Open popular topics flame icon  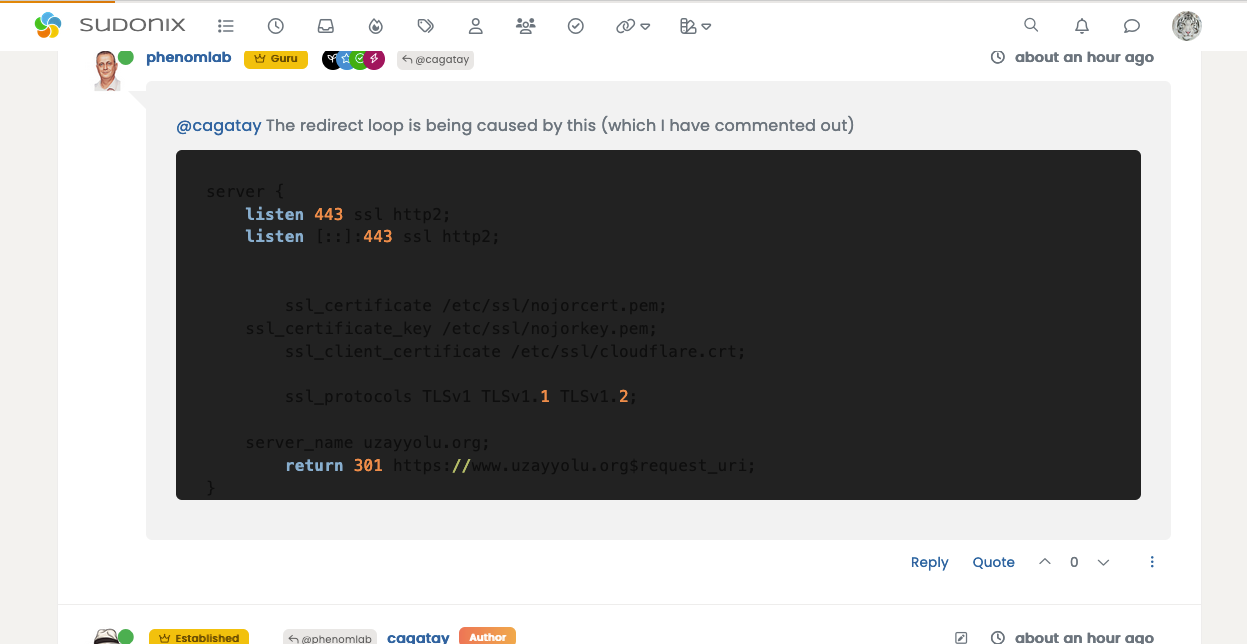click(x=376, y=27)
